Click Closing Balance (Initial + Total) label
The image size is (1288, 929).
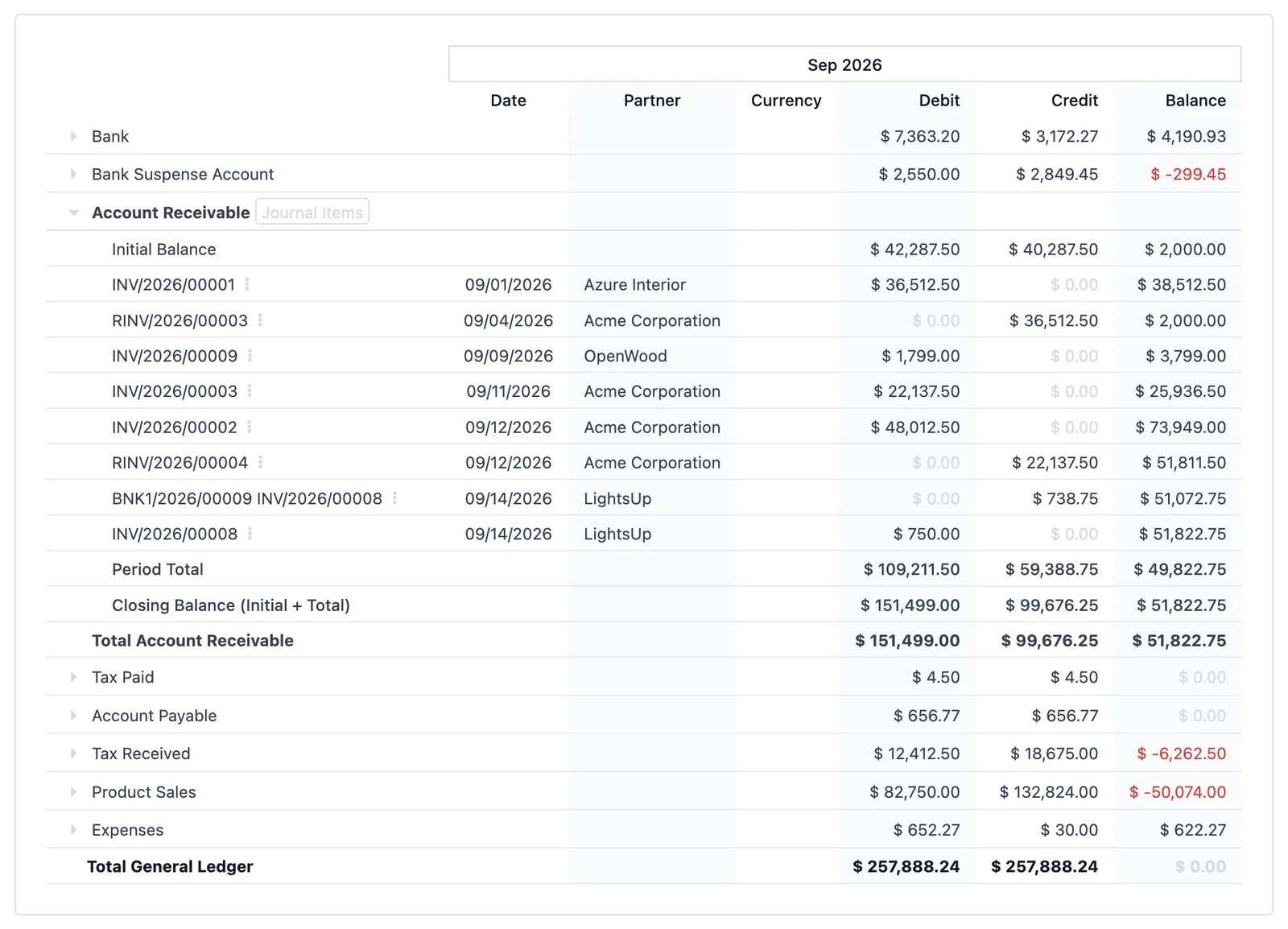pos(231,605)
